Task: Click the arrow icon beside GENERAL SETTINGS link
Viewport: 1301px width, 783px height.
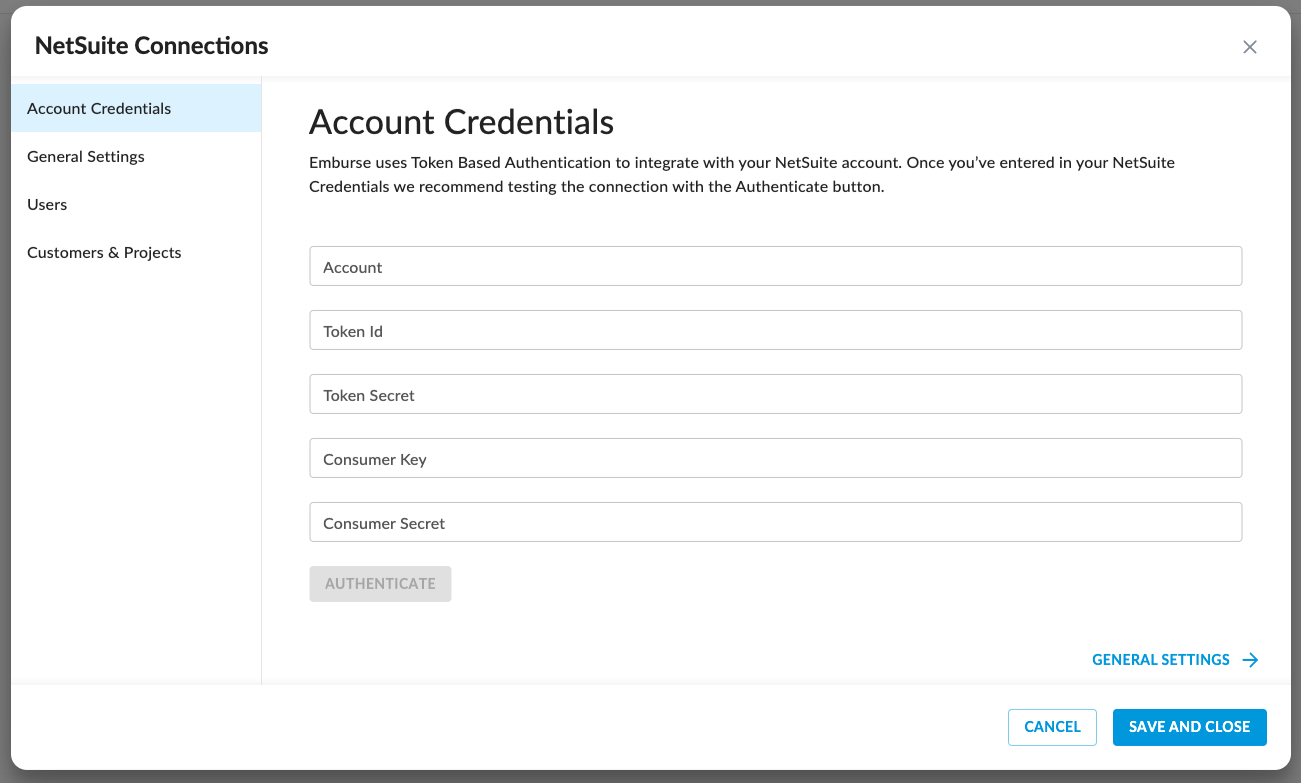Action: click(x=1250, y=659)
